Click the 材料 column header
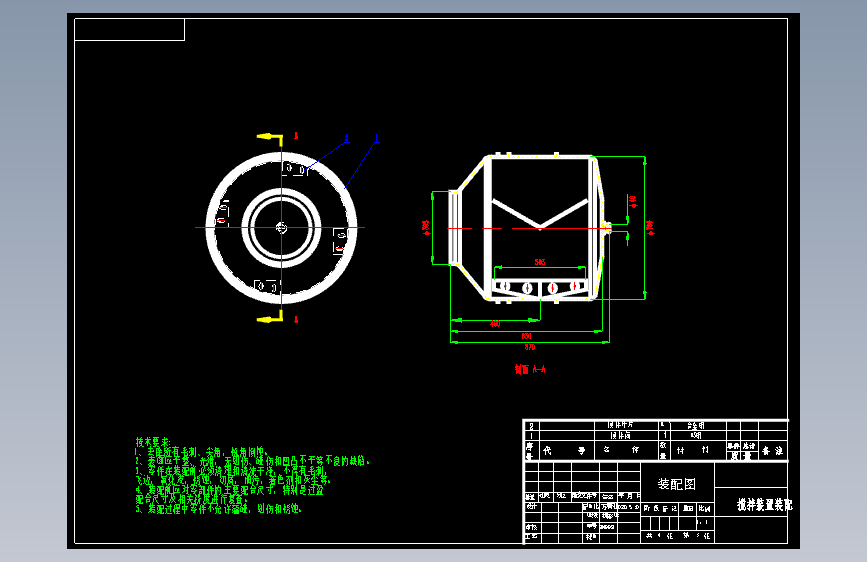Image resolution: width=867 pixels, height=562 pixels. point(693,450)
